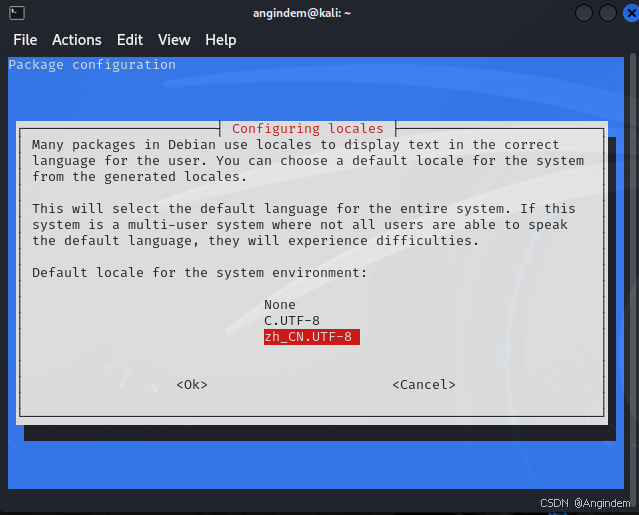639x515 pixels.
Task: Click the terminal icon in title bar
Action: tap(17, 13)
